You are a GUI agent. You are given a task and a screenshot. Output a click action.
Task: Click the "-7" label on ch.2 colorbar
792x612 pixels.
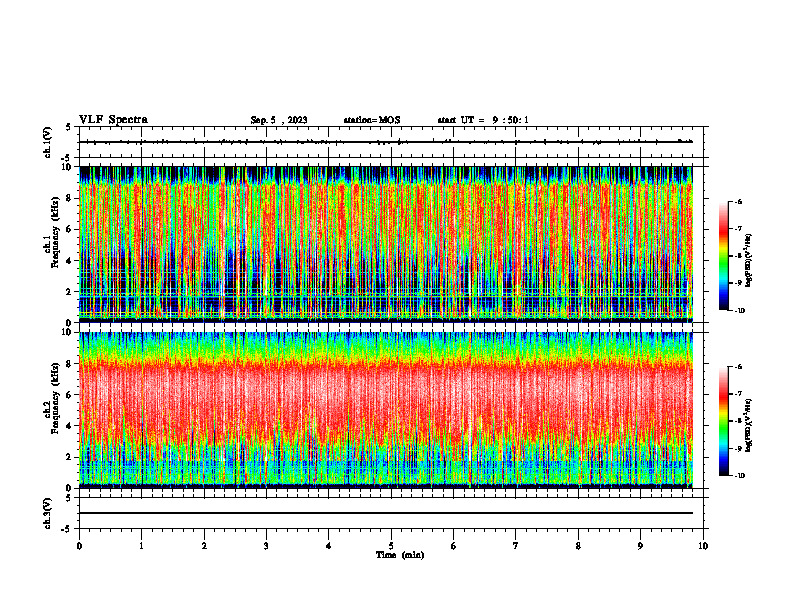pyautogui.click(x=738, y=394)
